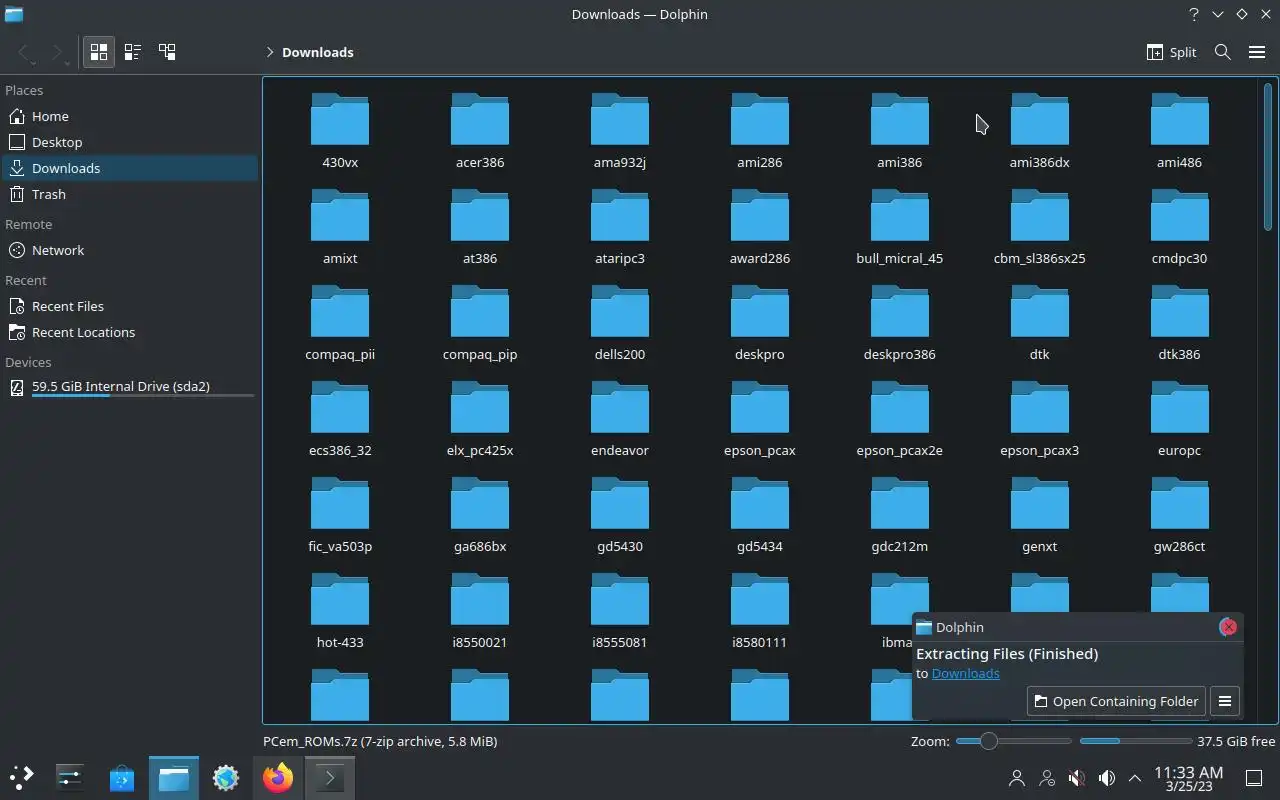Select the dtk386 folder
This screenshot has width=1280, height=800.
tap(1180, 323)
